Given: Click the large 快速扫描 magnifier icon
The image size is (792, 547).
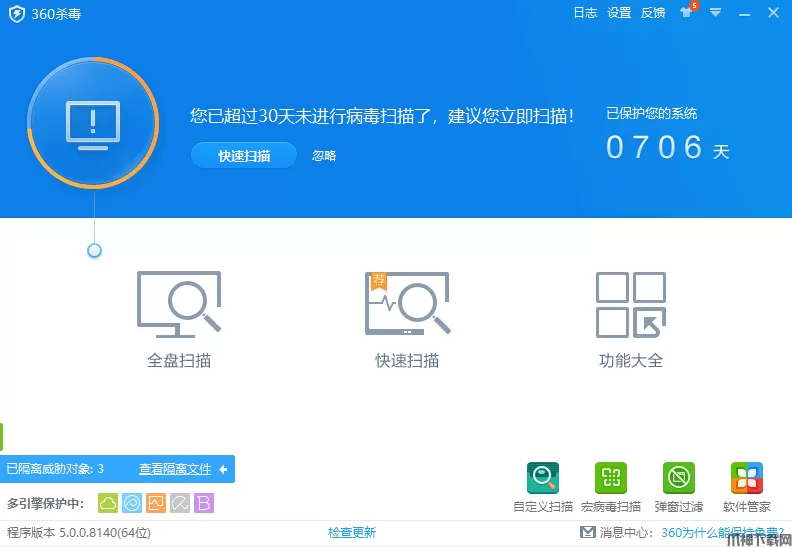Looking at the screenshot, I should point(407,305).
